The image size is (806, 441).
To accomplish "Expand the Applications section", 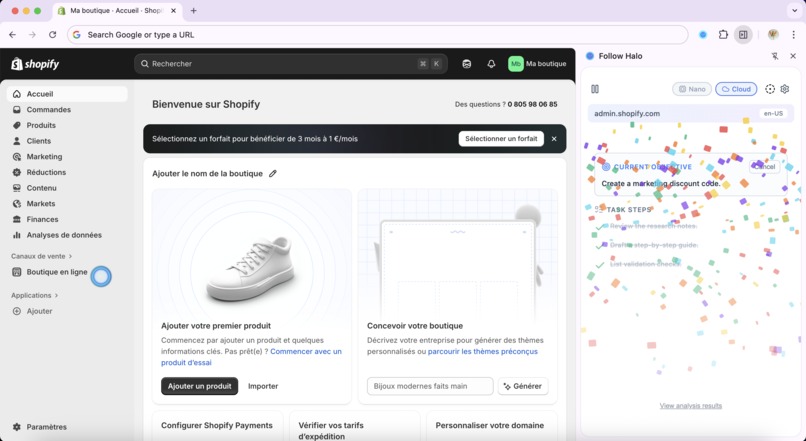I will coord(34,295).
